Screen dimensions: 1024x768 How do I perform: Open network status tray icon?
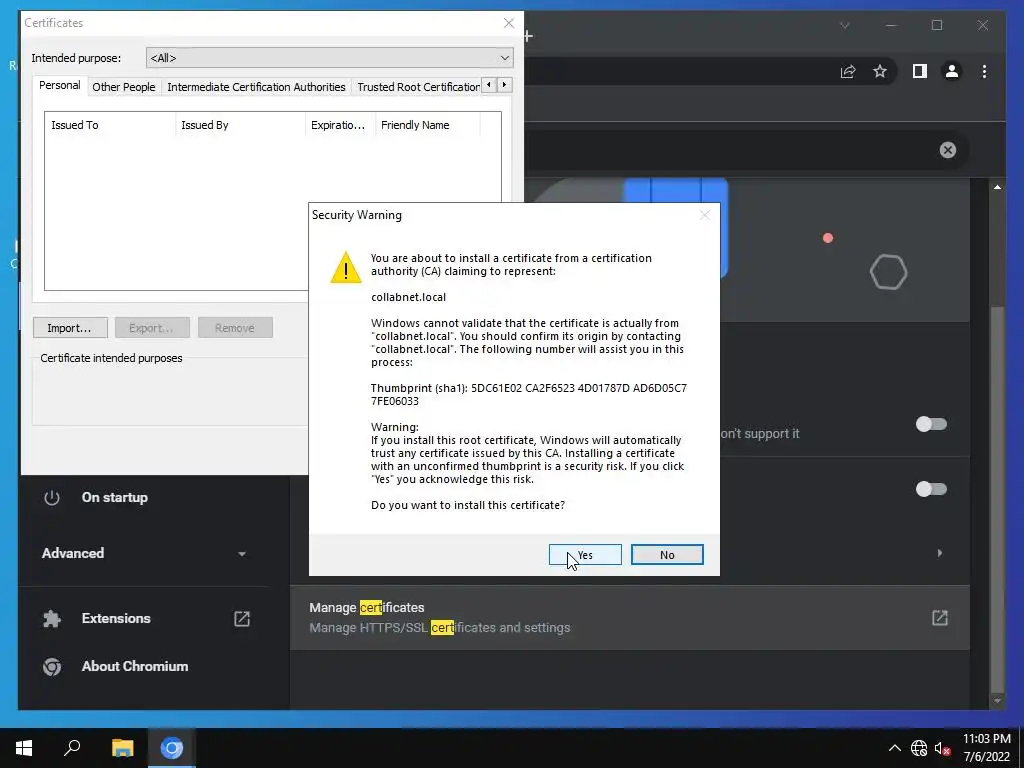pyautogui.click(x=919, y=748)
